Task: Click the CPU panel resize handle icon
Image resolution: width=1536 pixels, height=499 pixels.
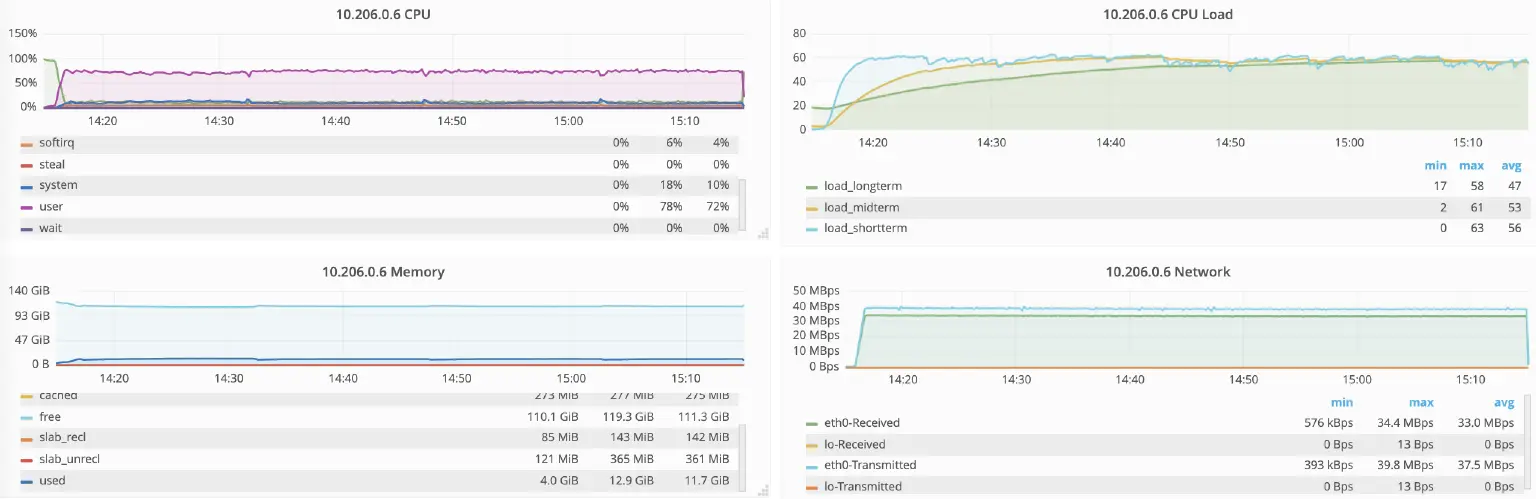Action: pos(763,233)
